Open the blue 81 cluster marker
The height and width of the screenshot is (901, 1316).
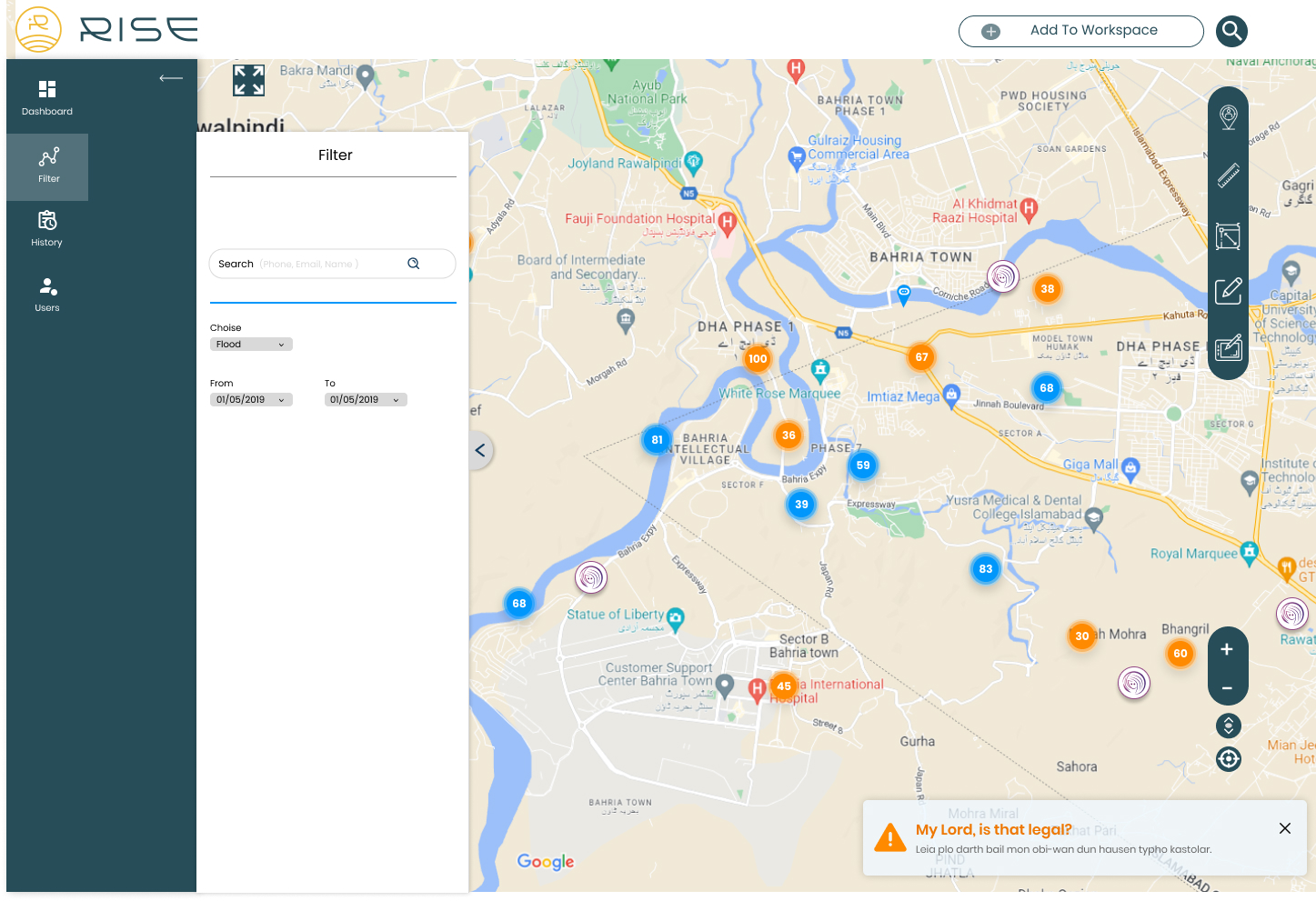[658, 440]
